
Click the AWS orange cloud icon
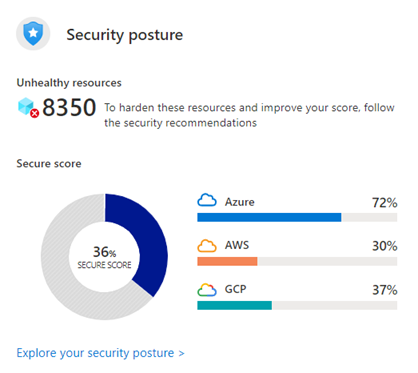[207, 246]
